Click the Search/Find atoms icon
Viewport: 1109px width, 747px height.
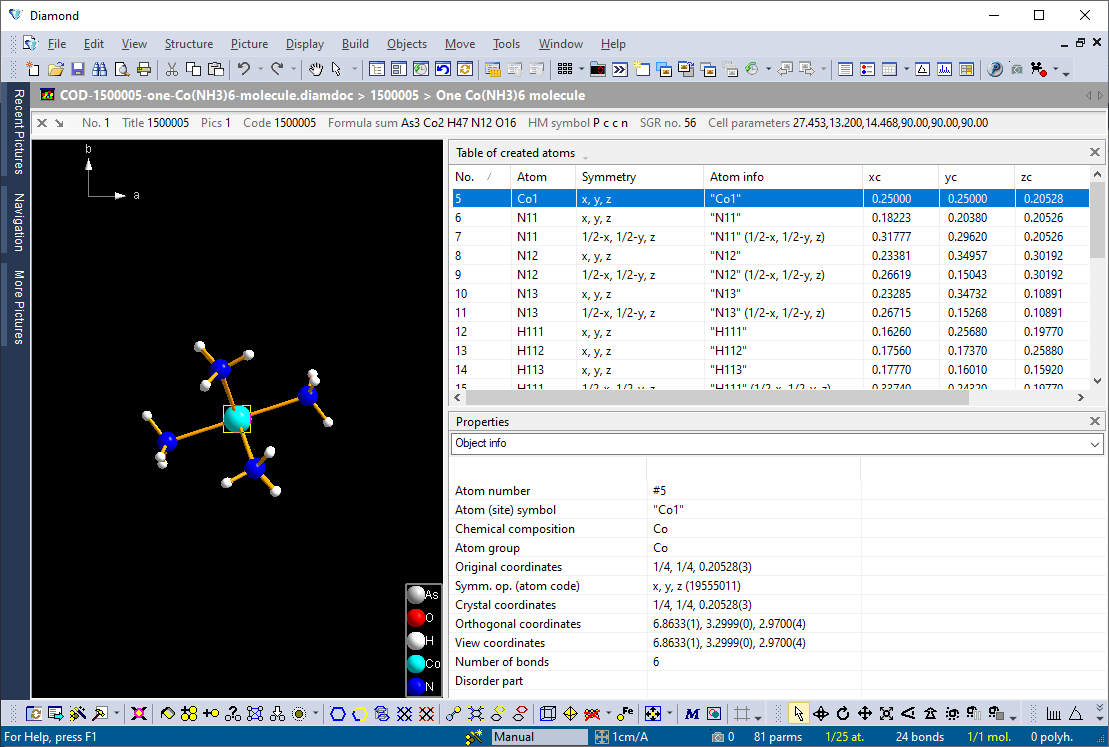(101, 67)
